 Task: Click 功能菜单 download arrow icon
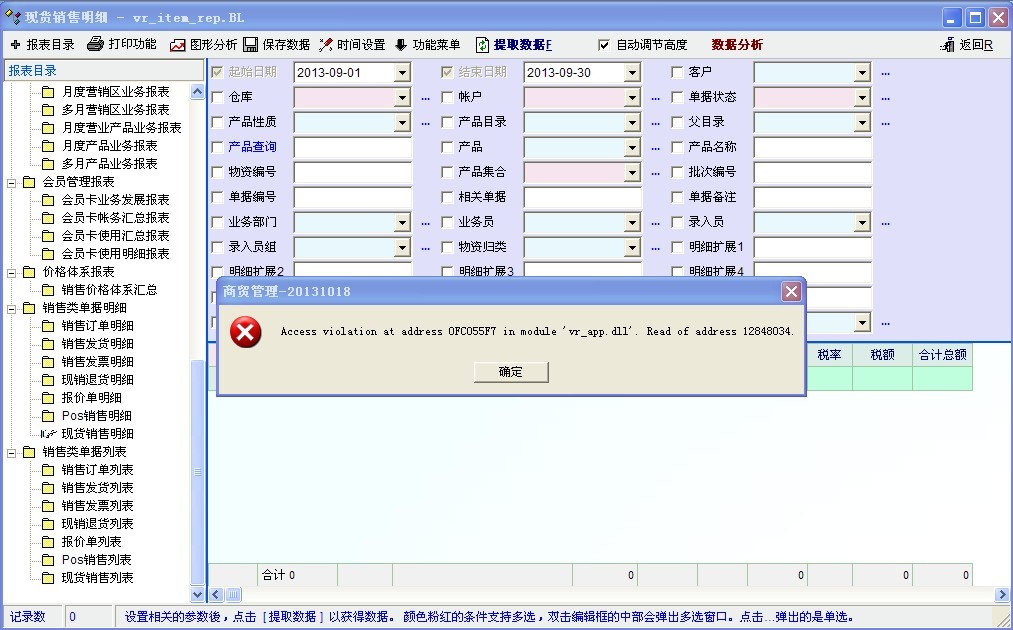coord(401,45)
